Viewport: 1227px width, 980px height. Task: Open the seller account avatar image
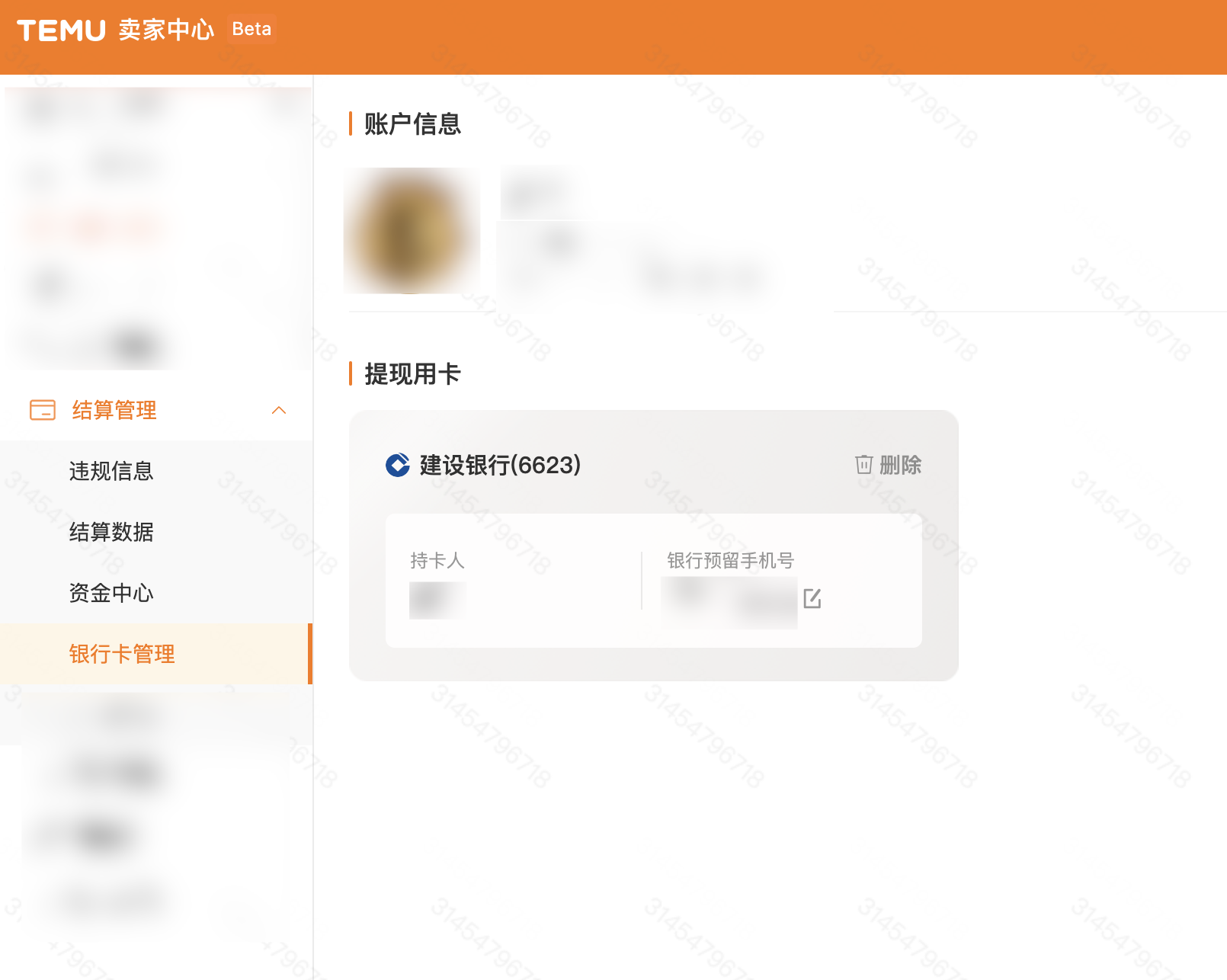[412, 230]
